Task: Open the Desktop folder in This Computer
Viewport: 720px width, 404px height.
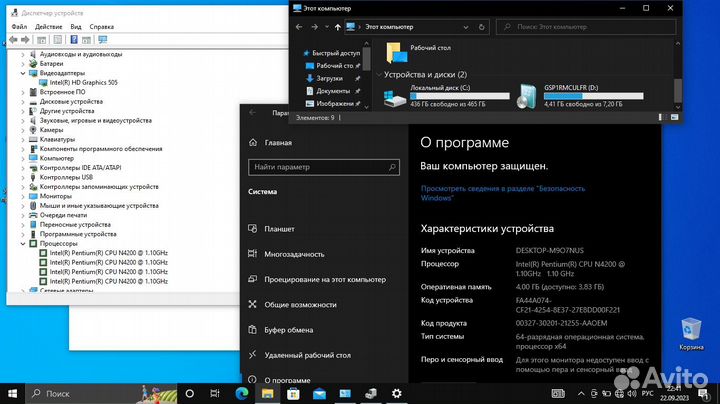Action: 397,51
